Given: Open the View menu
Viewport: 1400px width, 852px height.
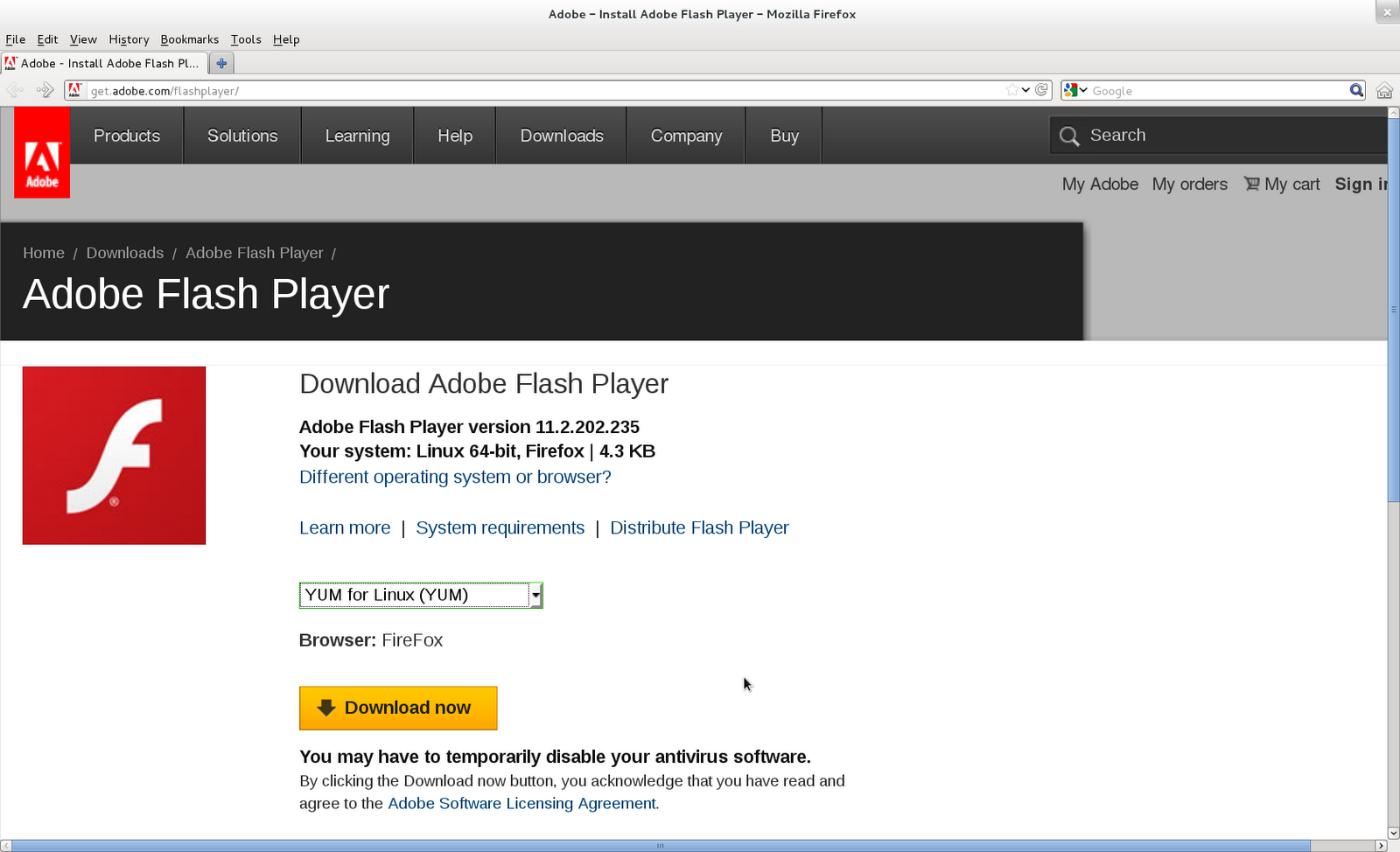Looking at the screenshot, I should pos(83,39).
